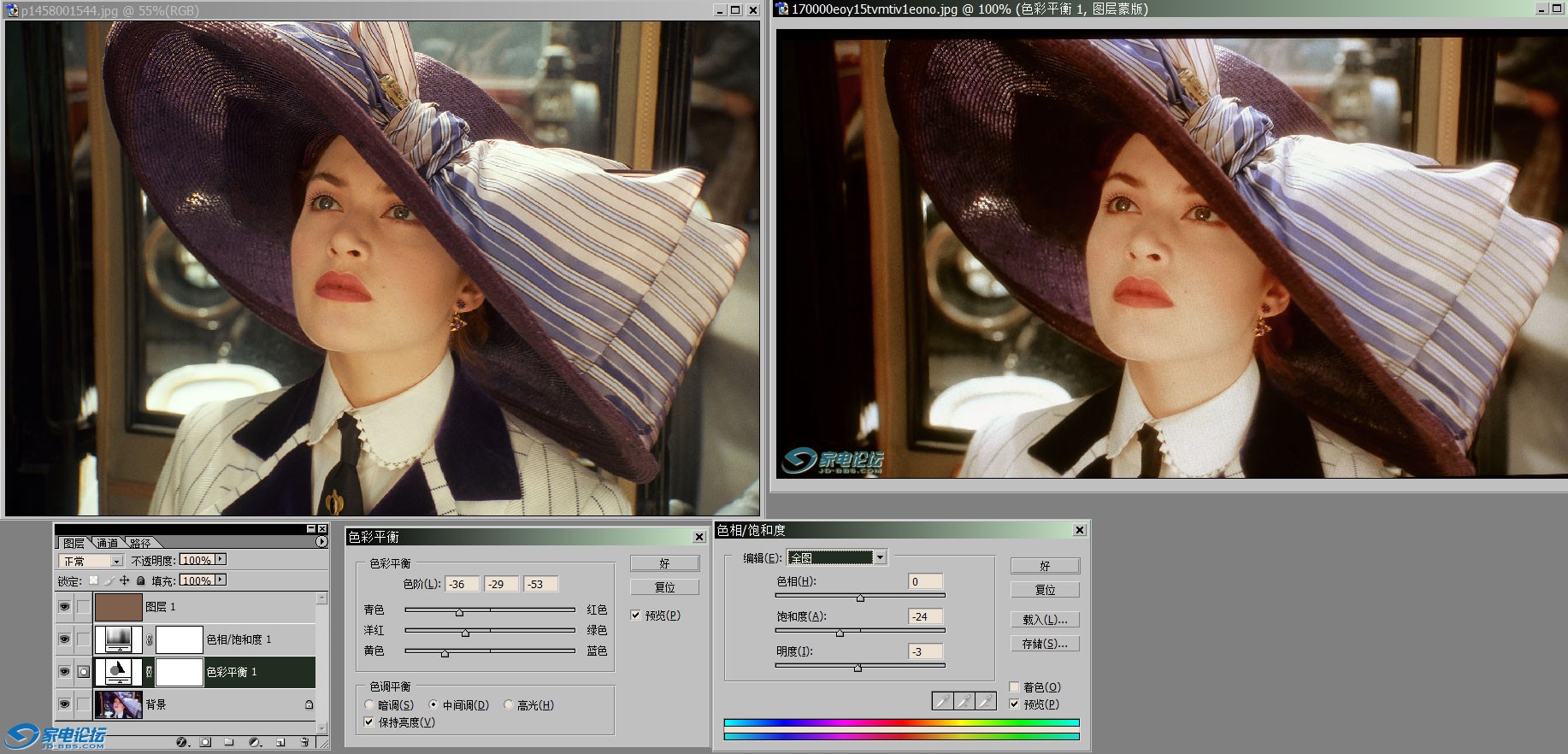Screen dimensions: 1568x754
Task: Uncheck 保持亮度 (Preserve Luminosity)
Action: (369, 722)
